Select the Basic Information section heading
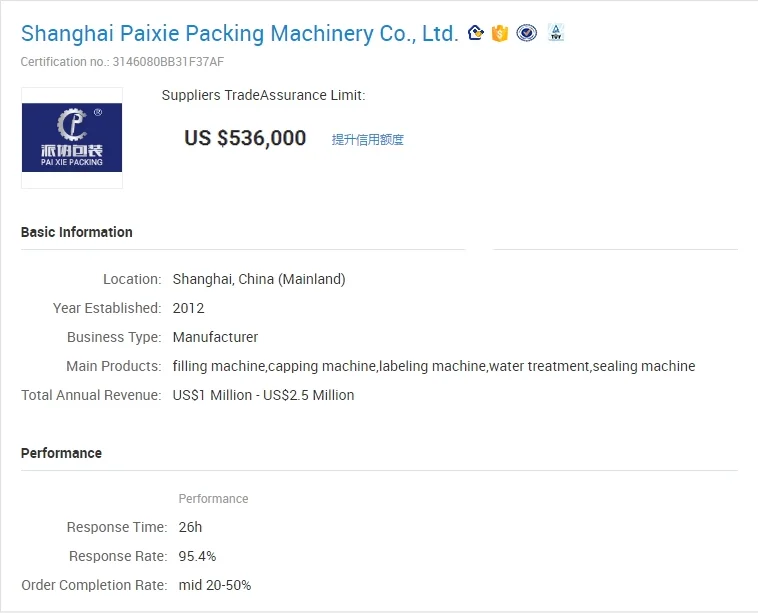This screenshot has width=758, height=613. pos(77,232)
